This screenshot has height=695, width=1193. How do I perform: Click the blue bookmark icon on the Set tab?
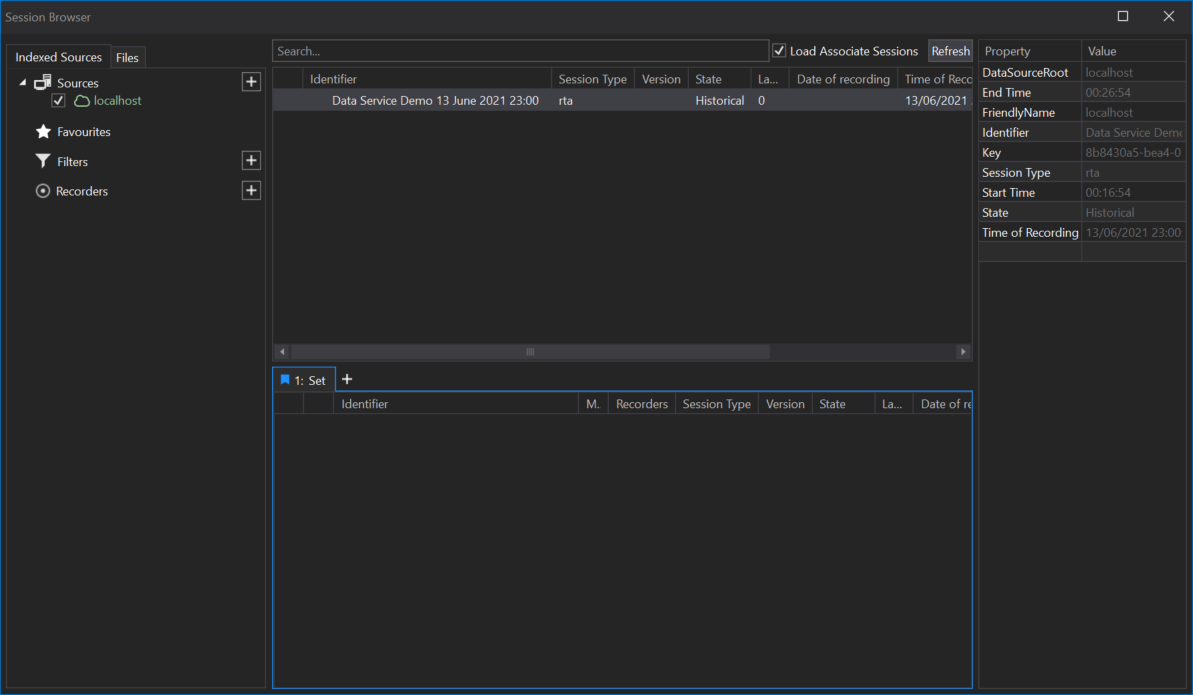[x=284, y=379]
